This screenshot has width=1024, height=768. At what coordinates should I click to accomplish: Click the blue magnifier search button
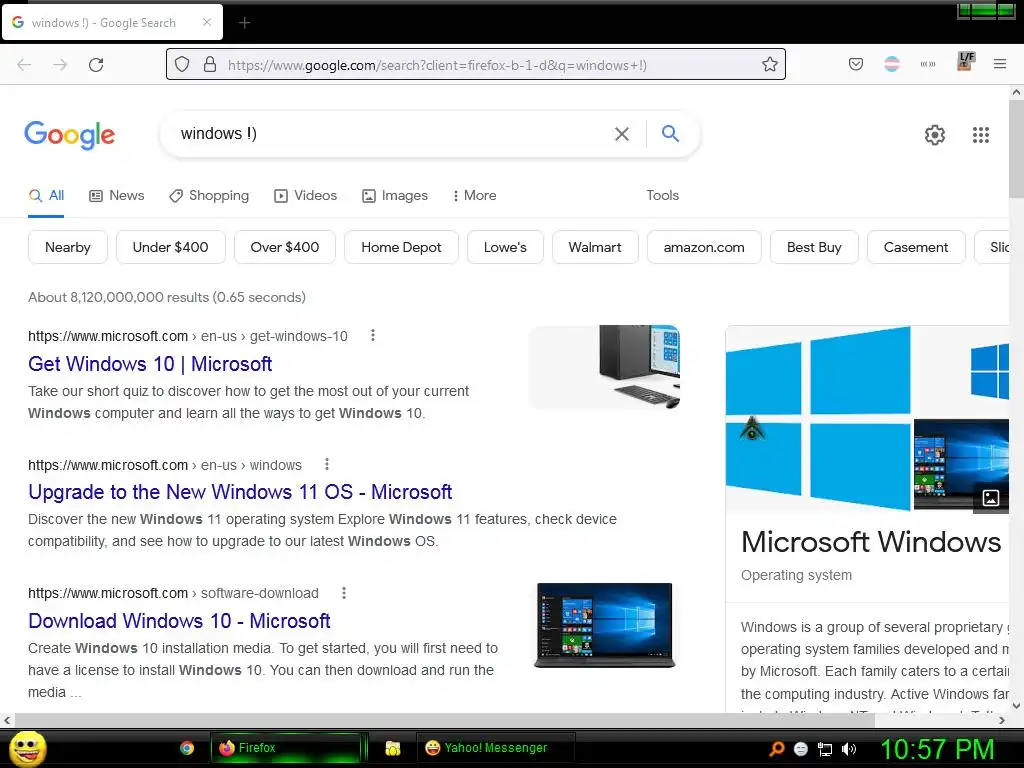(670, 133)
